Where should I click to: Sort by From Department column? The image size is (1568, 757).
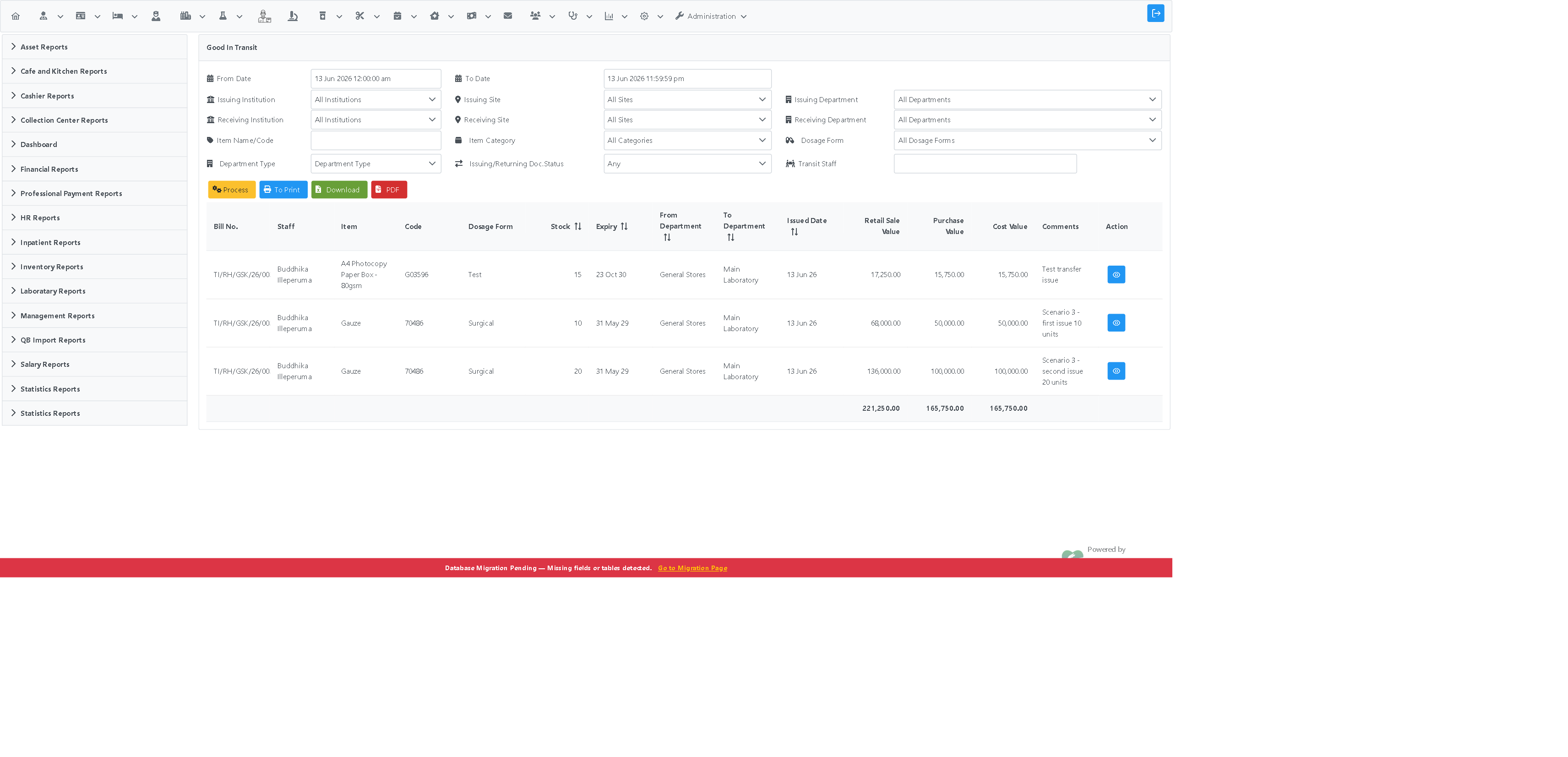[x=667, y=237]
